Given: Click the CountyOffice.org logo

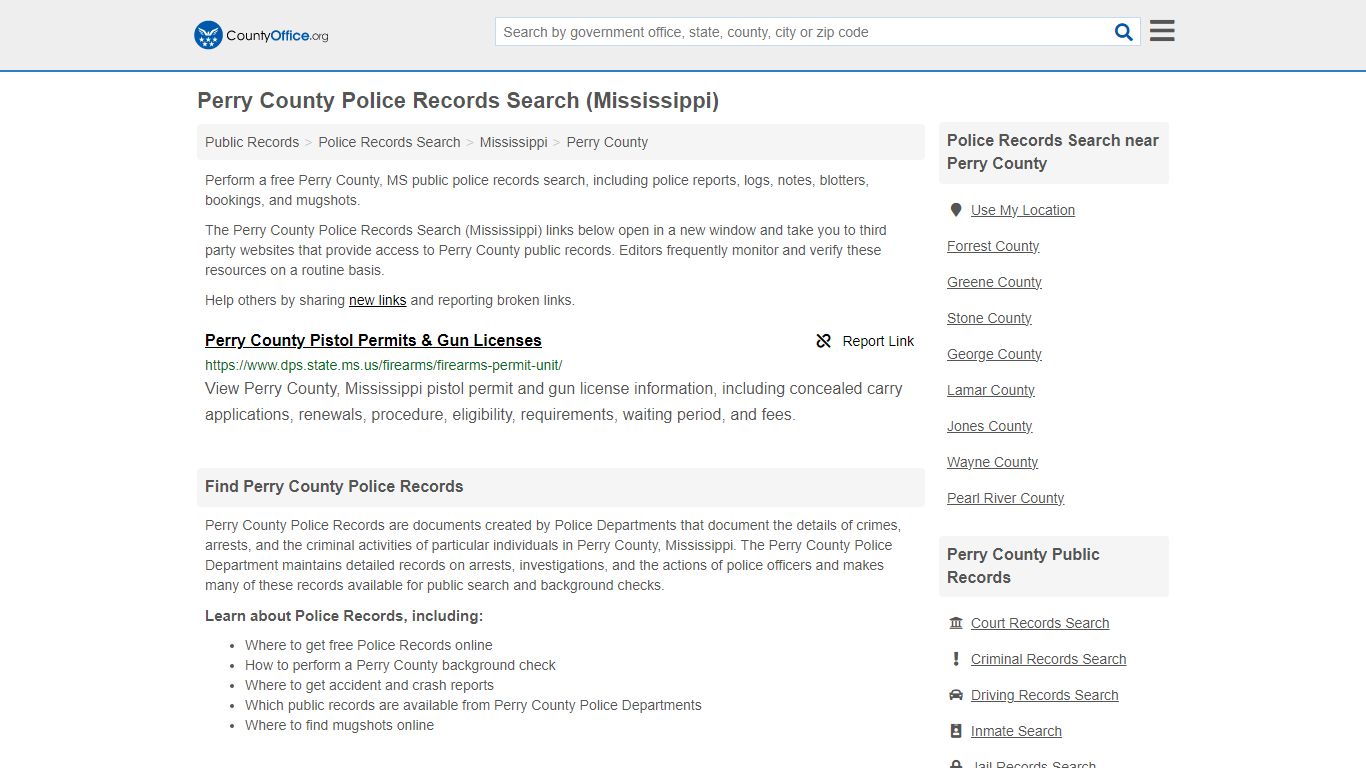Looking at the screenshot, I should point(261,35).
